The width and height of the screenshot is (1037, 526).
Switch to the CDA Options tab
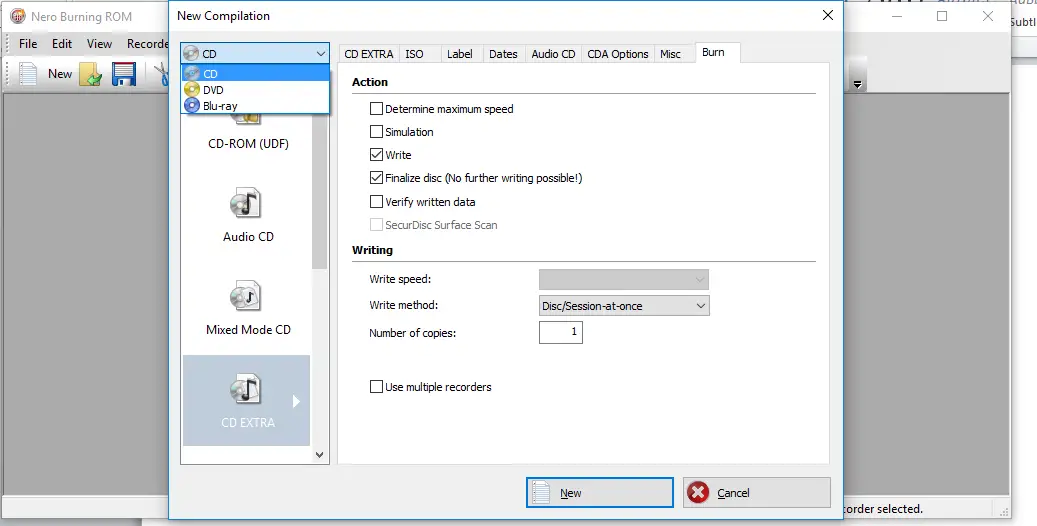[x=618, y=54]
